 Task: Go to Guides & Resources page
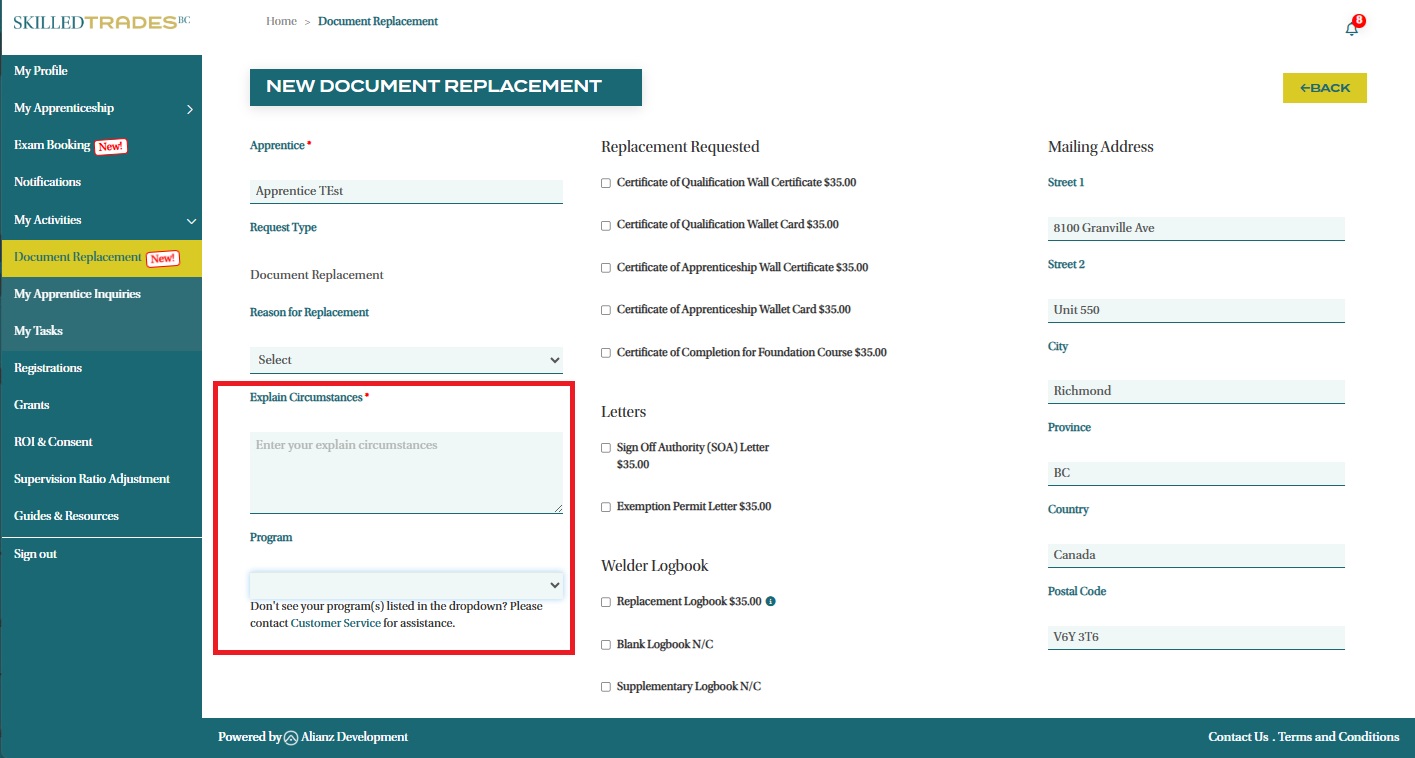[66, 516]
